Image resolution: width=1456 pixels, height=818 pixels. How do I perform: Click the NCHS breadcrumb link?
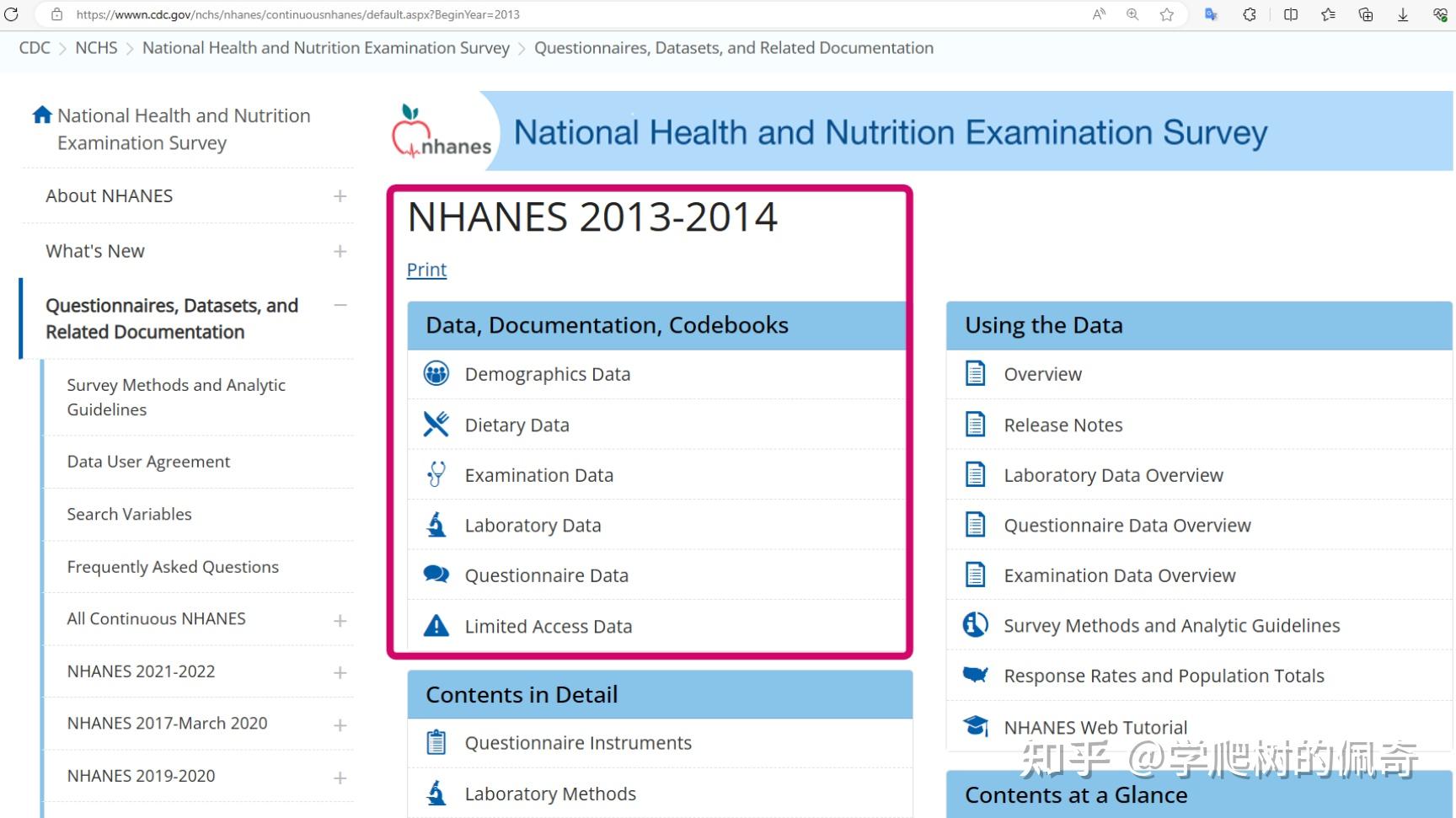pos(96,48)
